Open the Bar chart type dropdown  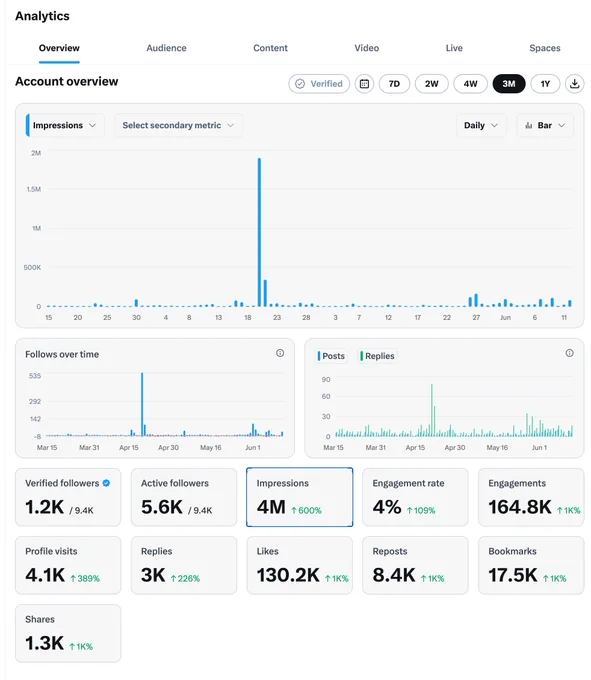[x=545, y=125]
